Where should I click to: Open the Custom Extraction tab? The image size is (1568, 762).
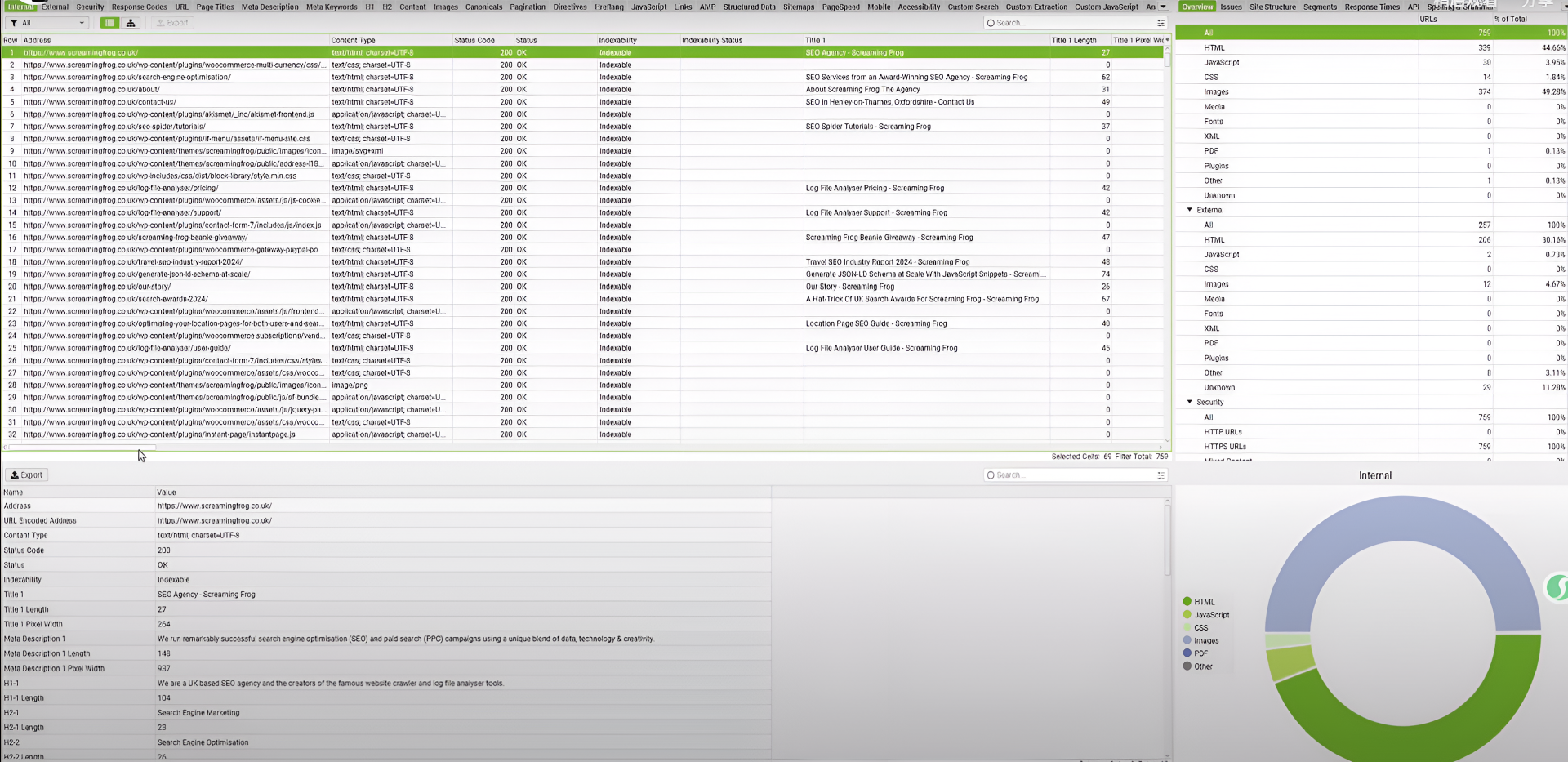(x=1036, y=7)
